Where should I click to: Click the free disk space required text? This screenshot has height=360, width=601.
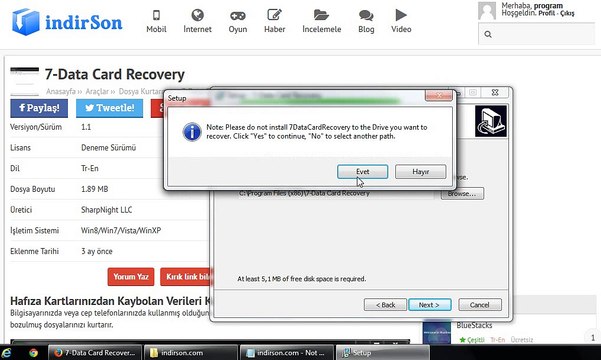(302, 279)
